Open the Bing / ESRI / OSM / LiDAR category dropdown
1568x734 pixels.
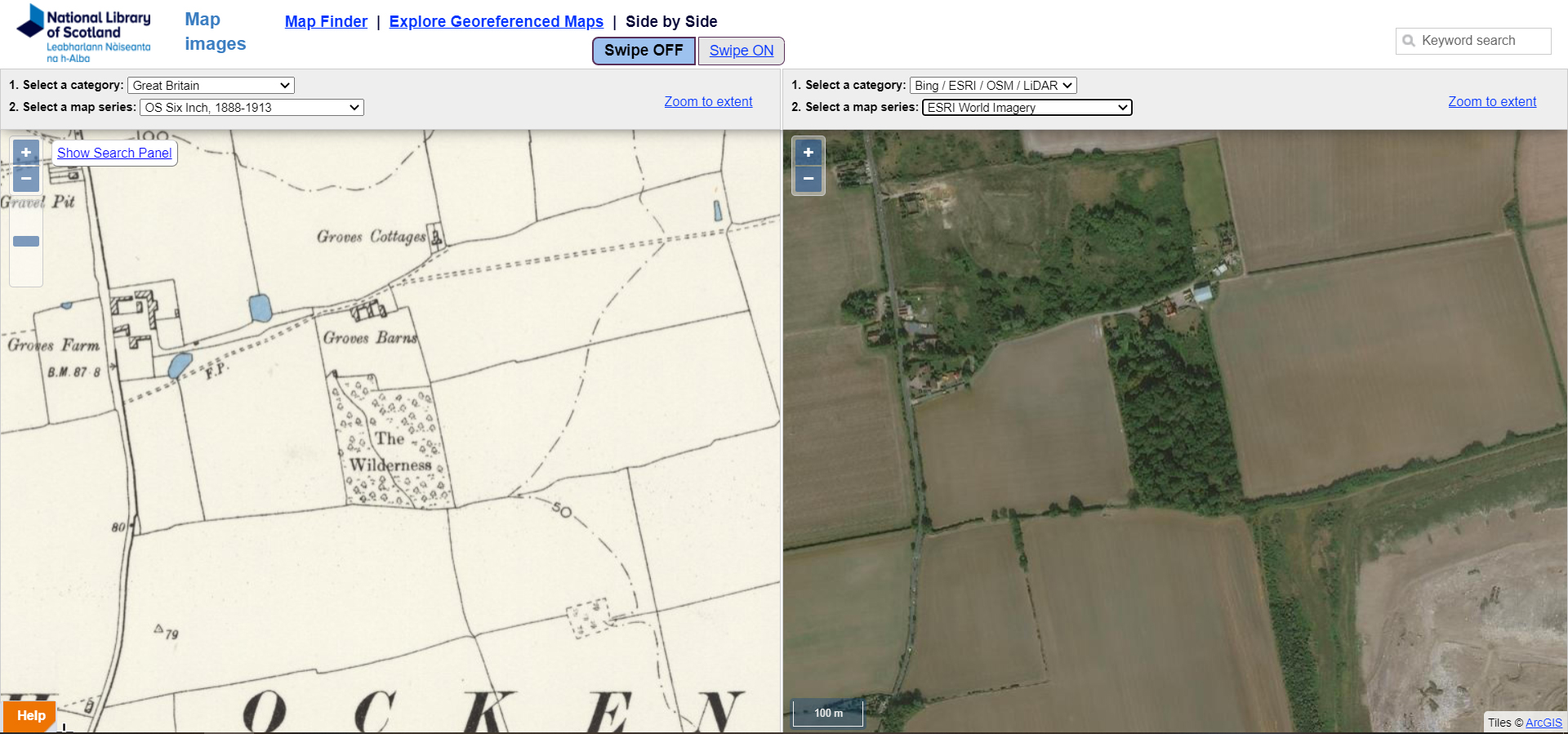993,85
